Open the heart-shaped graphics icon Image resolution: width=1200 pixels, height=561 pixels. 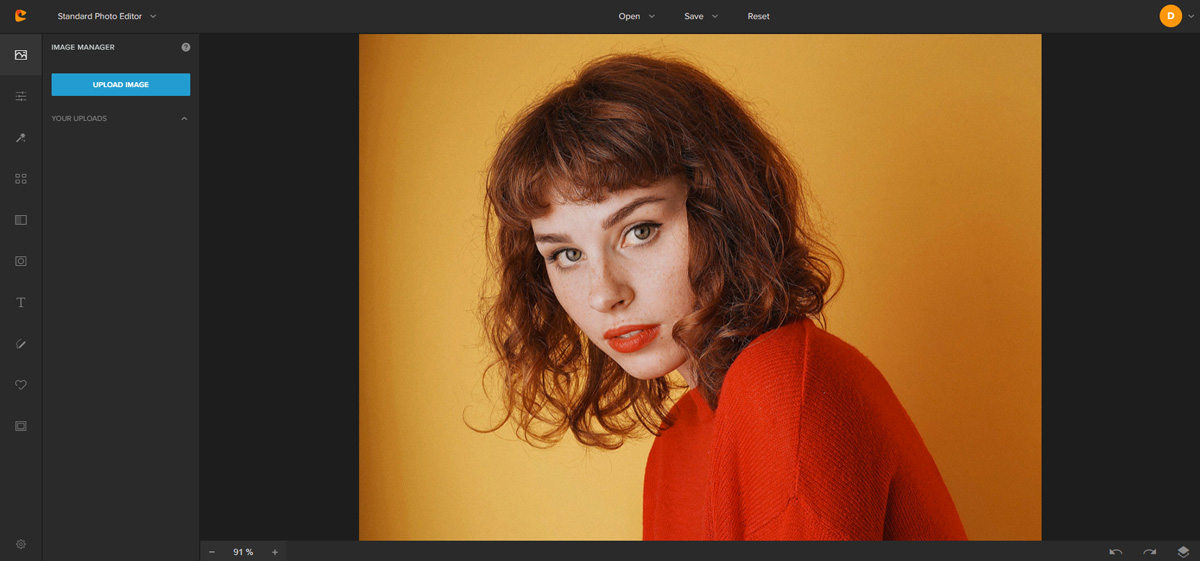pyautogui.click(x=20, y=384)
